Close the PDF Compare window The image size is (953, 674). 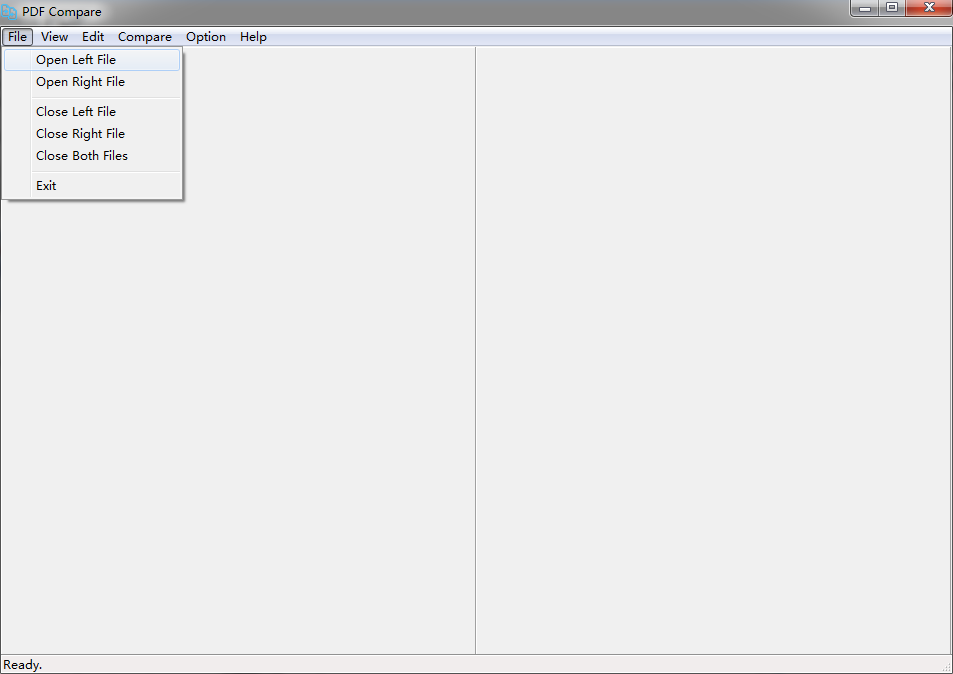929,8
